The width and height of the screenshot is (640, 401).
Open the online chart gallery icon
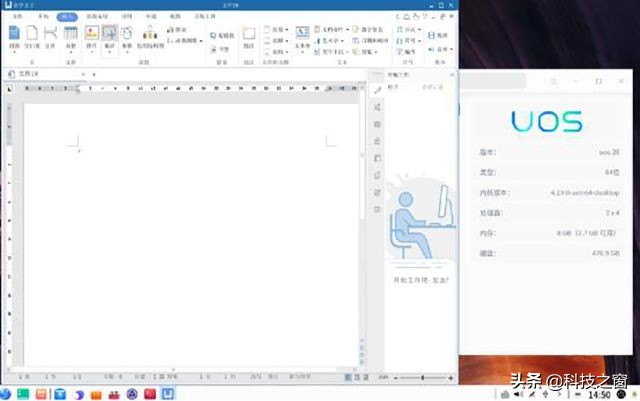tap(150, 37)
